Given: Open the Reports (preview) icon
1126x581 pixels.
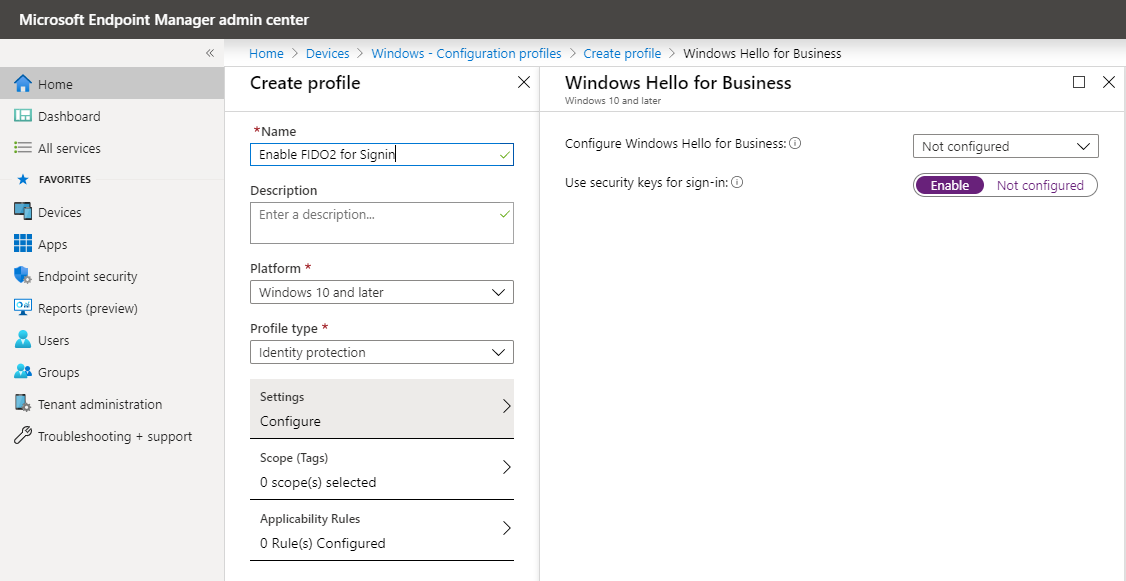Looking at the screenshot, I should point(23,308).
